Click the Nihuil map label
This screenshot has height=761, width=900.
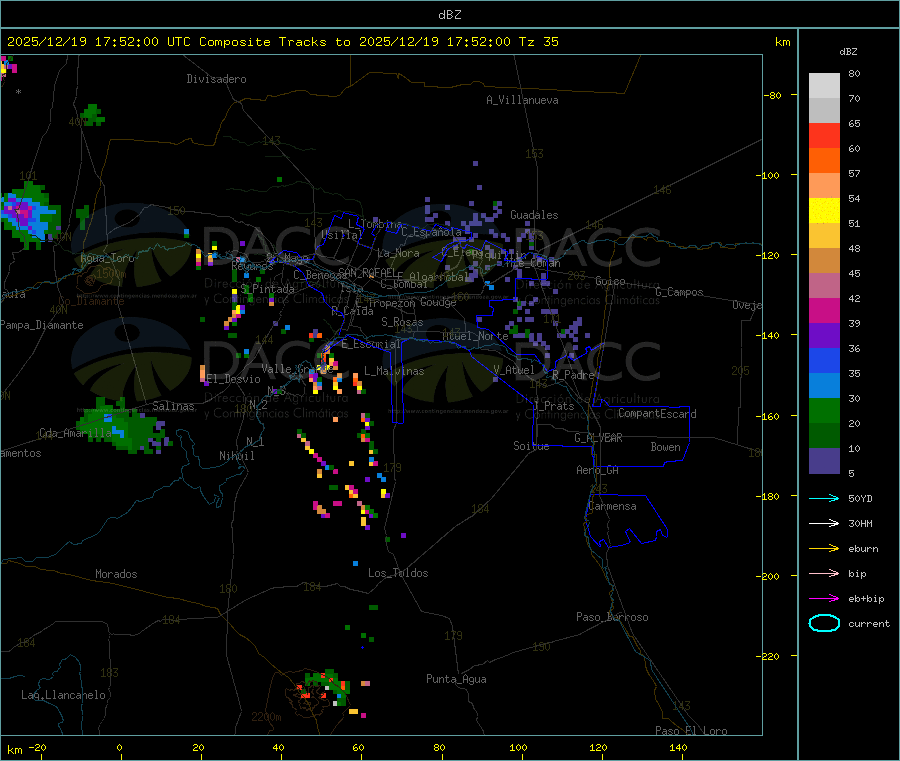click(236, 456)
